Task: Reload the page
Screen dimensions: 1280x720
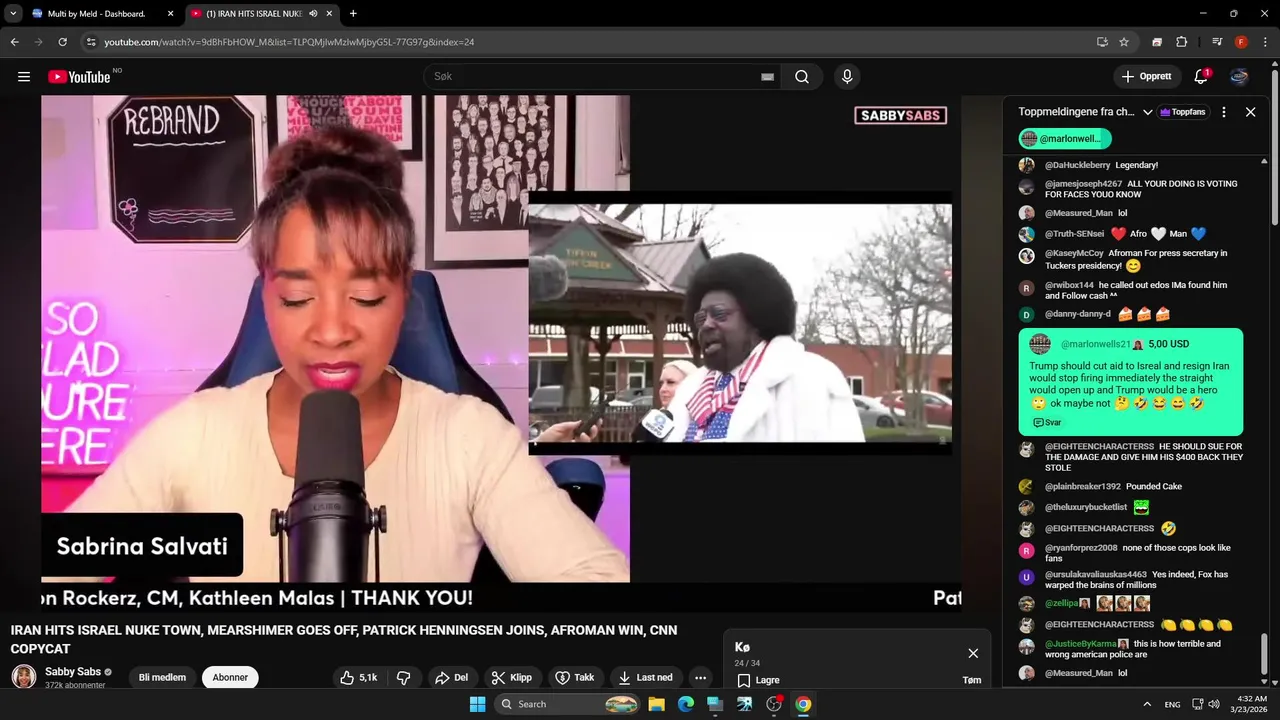Action: pos(62,42)
